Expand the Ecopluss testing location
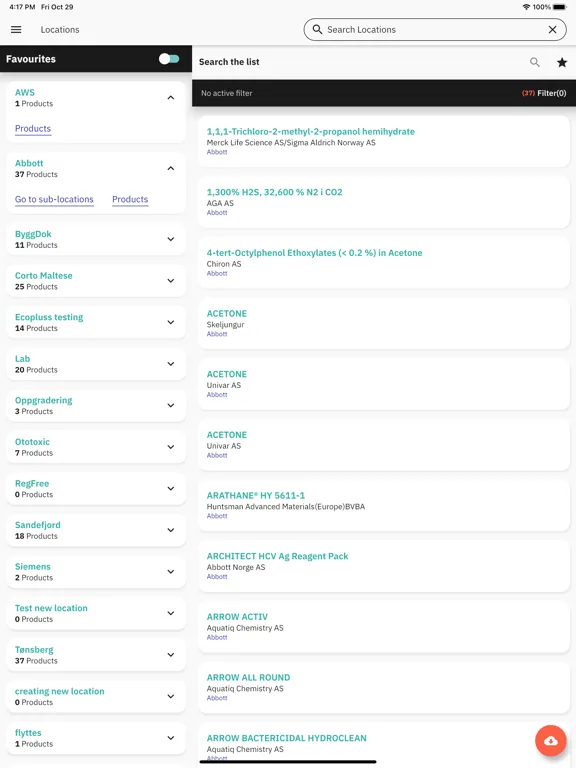This screenshot has height=768, width=576. point(170,322)
